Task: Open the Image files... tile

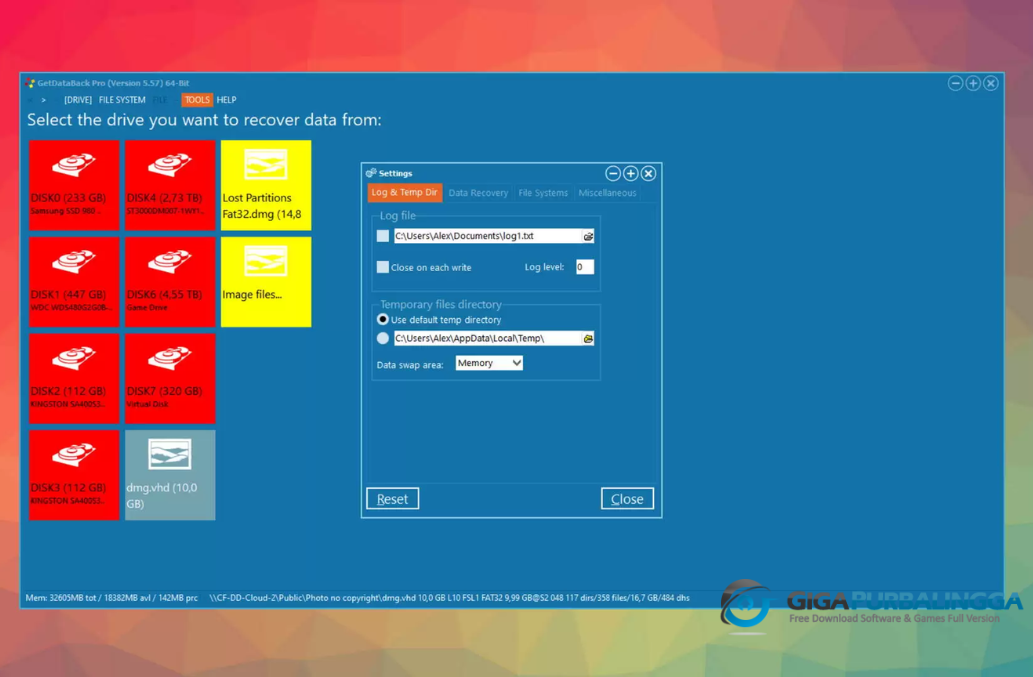Action: pyautogui.click(x=266, y=282)
